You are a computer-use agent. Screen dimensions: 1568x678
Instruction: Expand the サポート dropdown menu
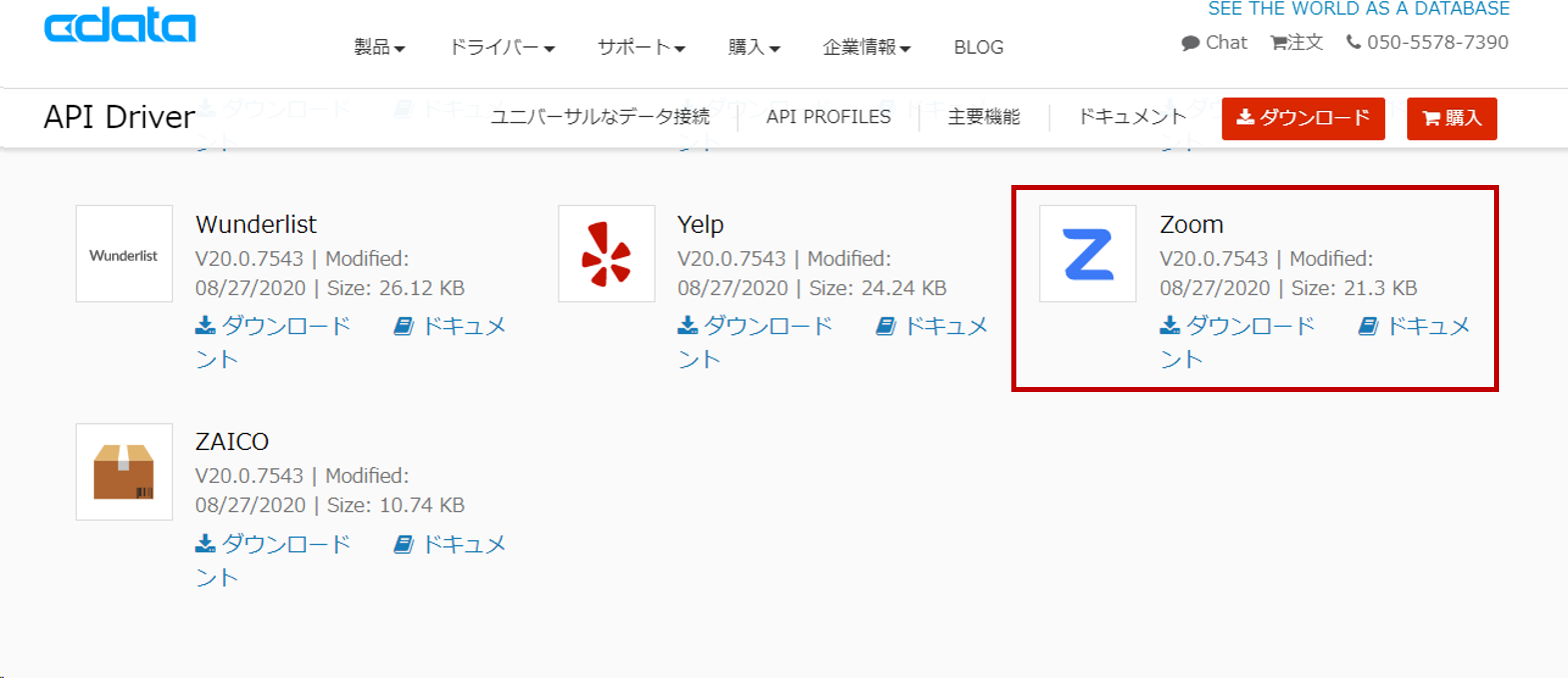pos(642,47)
